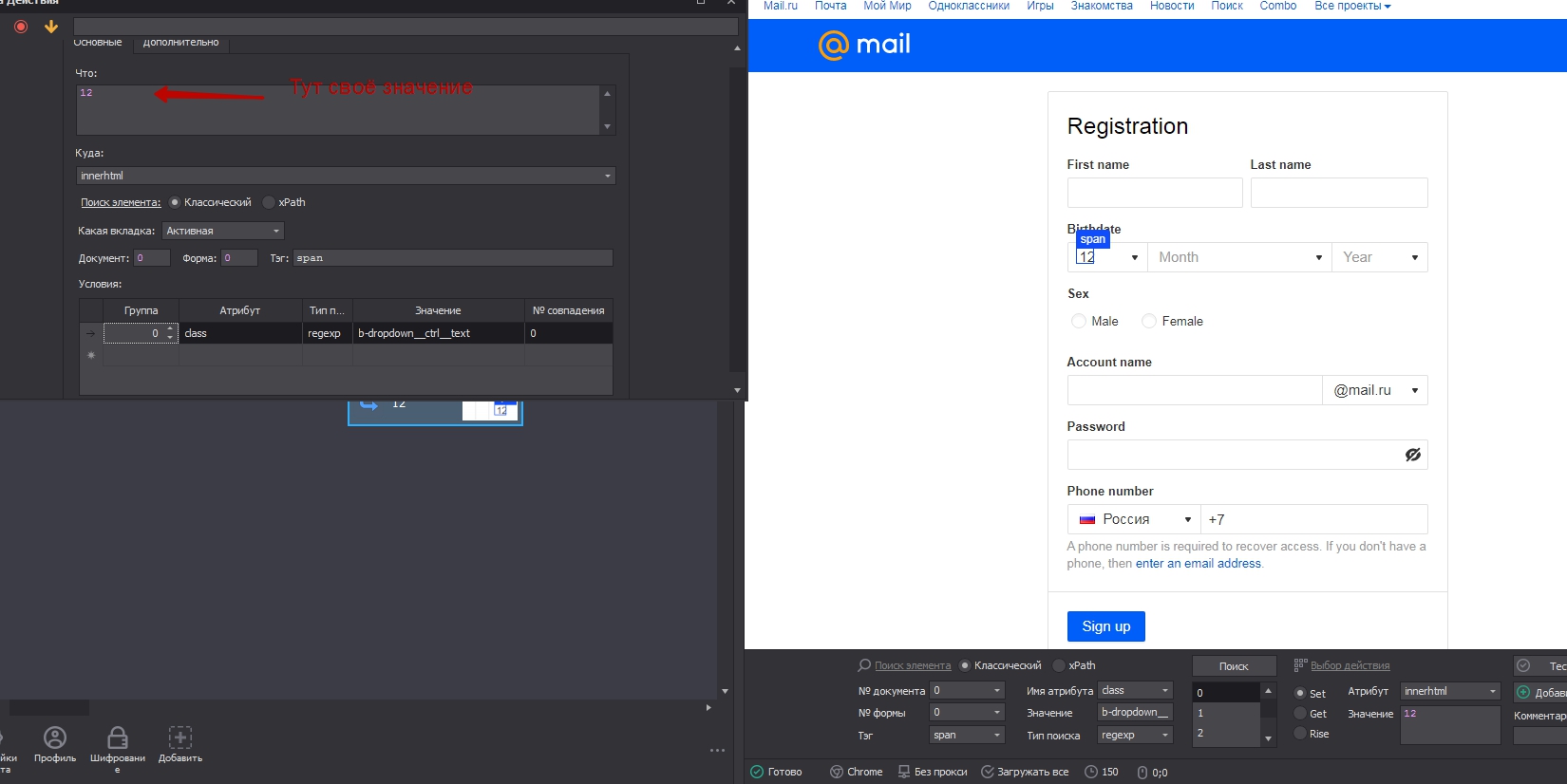The width and height of the screenshot is (1567, 784).
Task: Open the Россия country code dropdown
Action: (x=1134, y=519)
